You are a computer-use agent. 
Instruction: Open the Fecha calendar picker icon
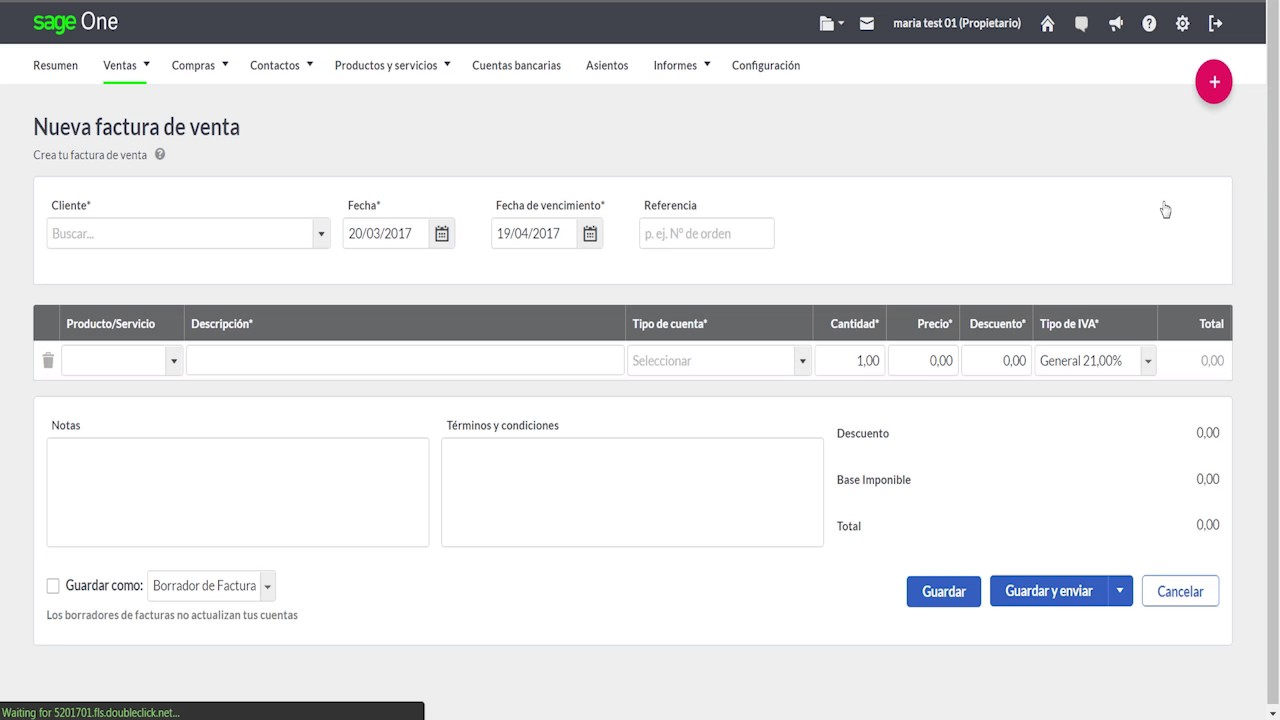pos(442,234)
